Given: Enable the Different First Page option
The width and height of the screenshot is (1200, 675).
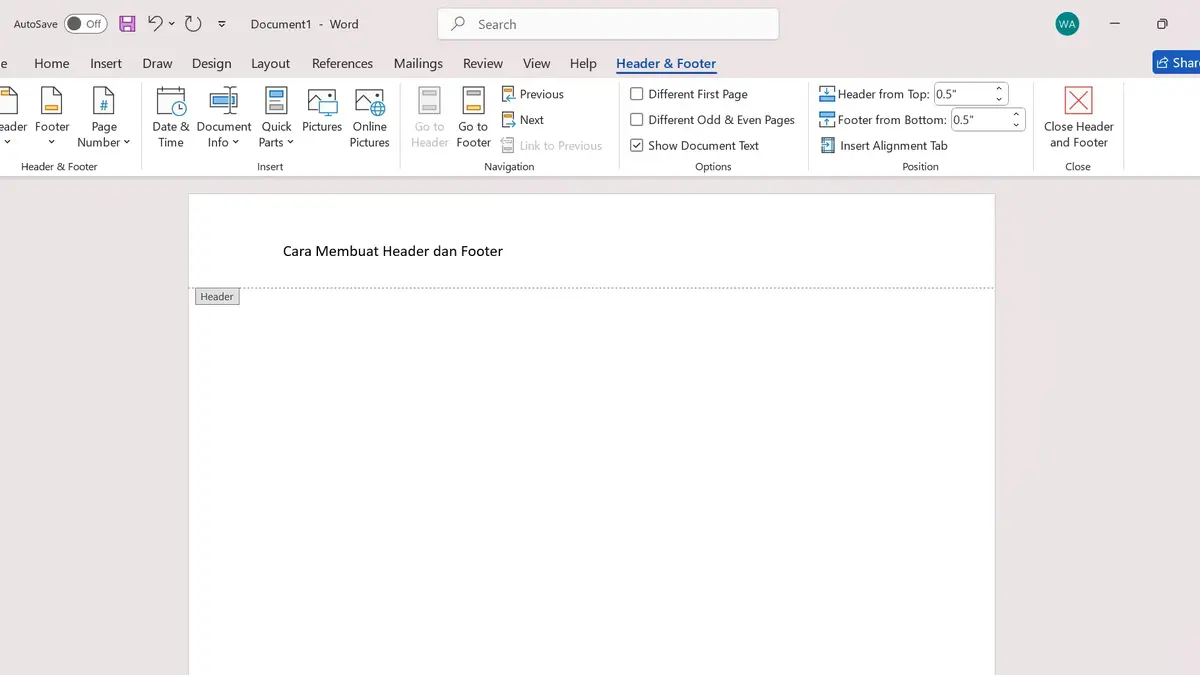Looking at the screenshot, I should 637,93.
